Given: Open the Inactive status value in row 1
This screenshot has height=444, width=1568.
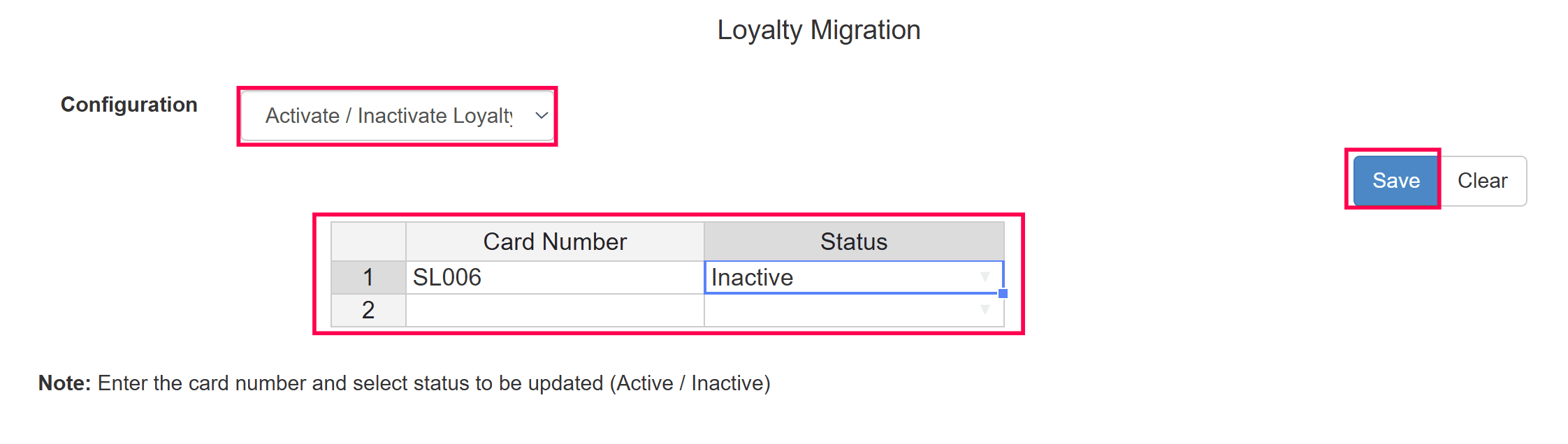Looking at the screenshot, I should pos(839,278).
